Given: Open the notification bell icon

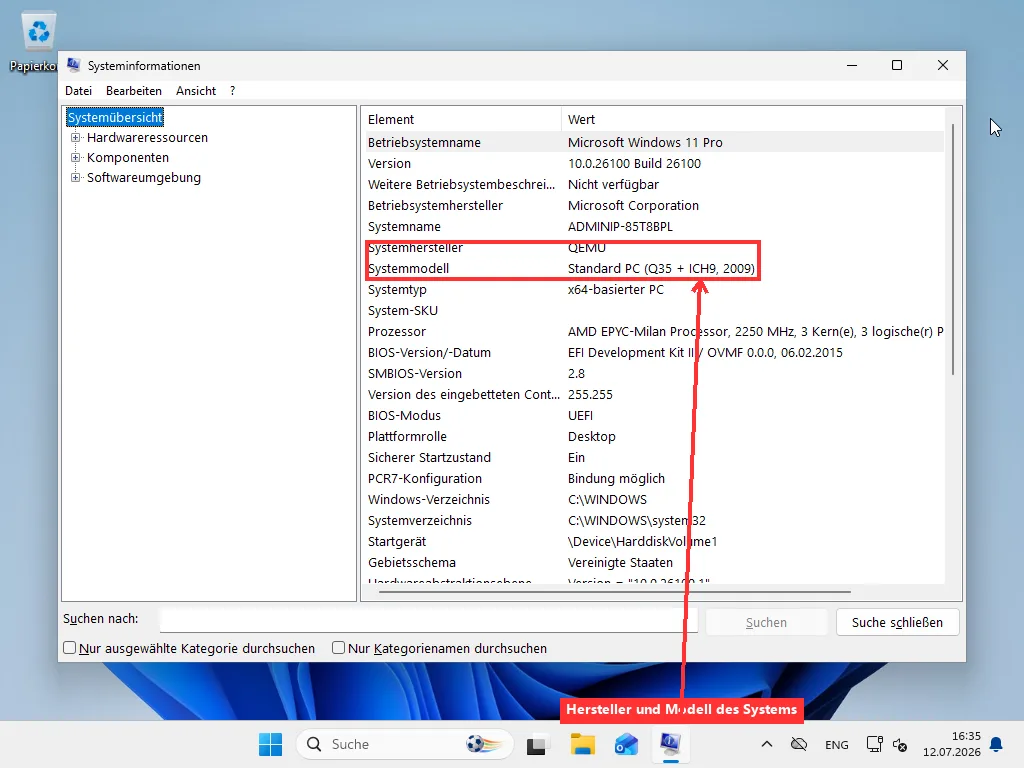Looking at the screenshot, I should 996,744.
